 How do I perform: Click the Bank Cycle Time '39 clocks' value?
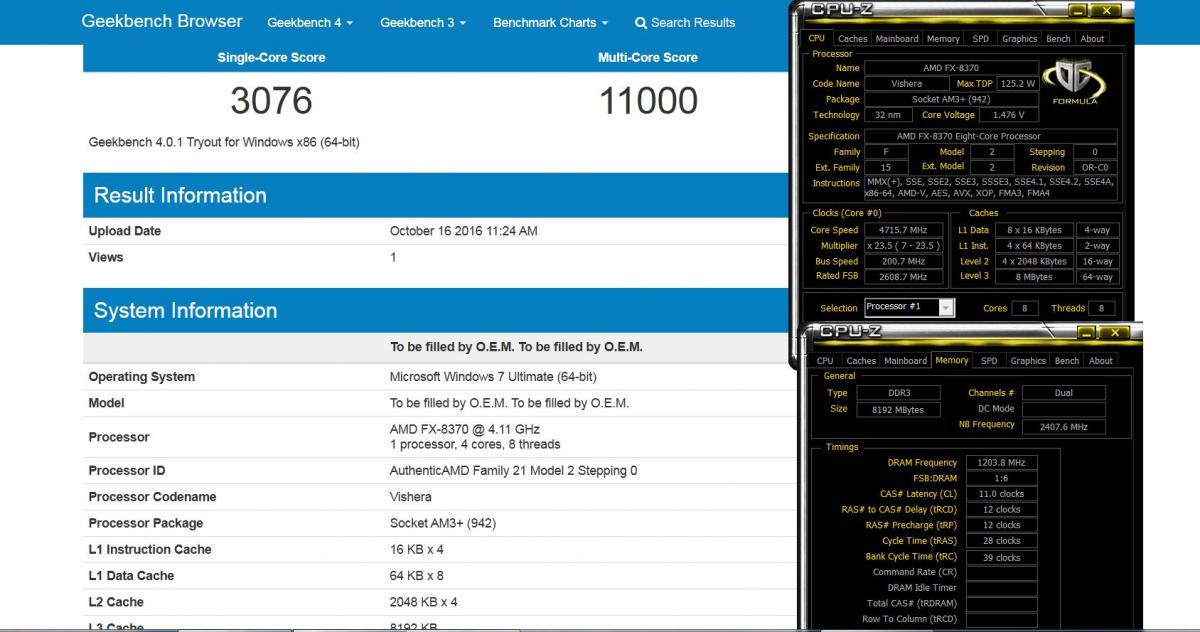(x=1001, y=557)
